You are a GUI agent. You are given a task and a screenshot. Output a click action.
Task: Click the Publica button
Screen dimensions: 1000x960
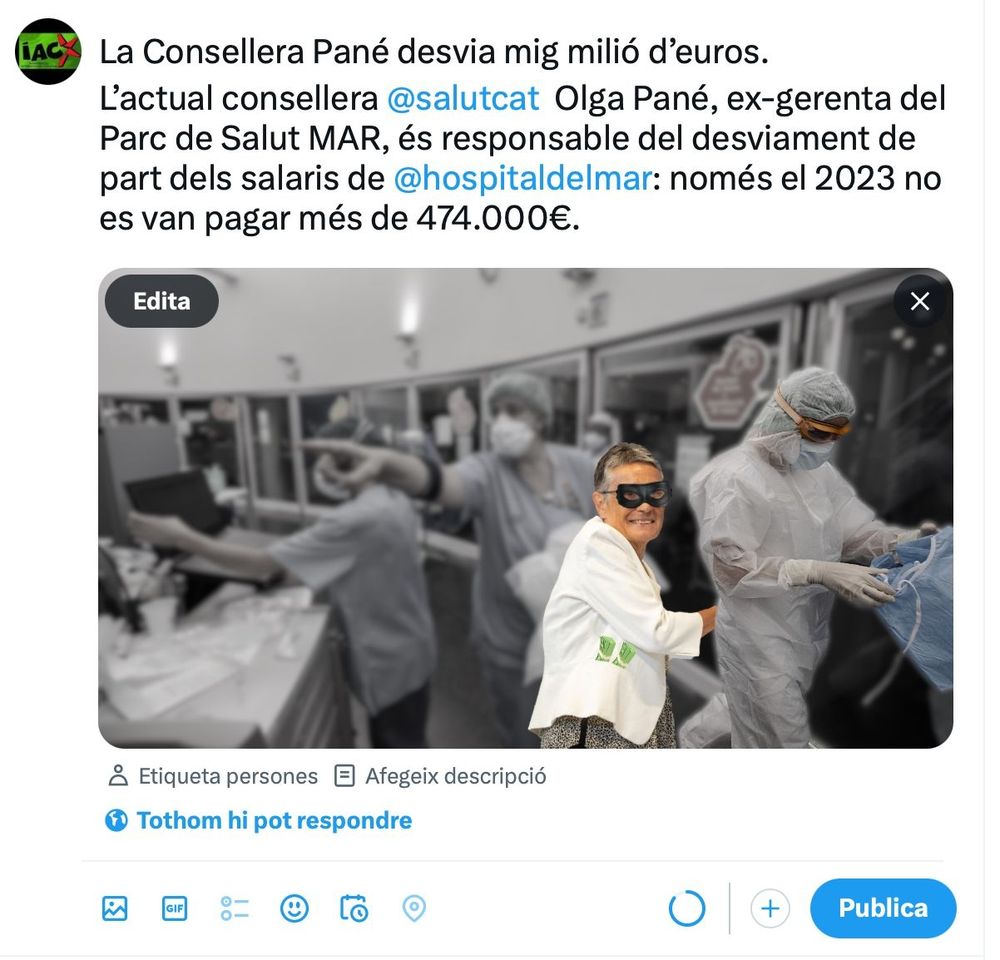click(883, 908)
